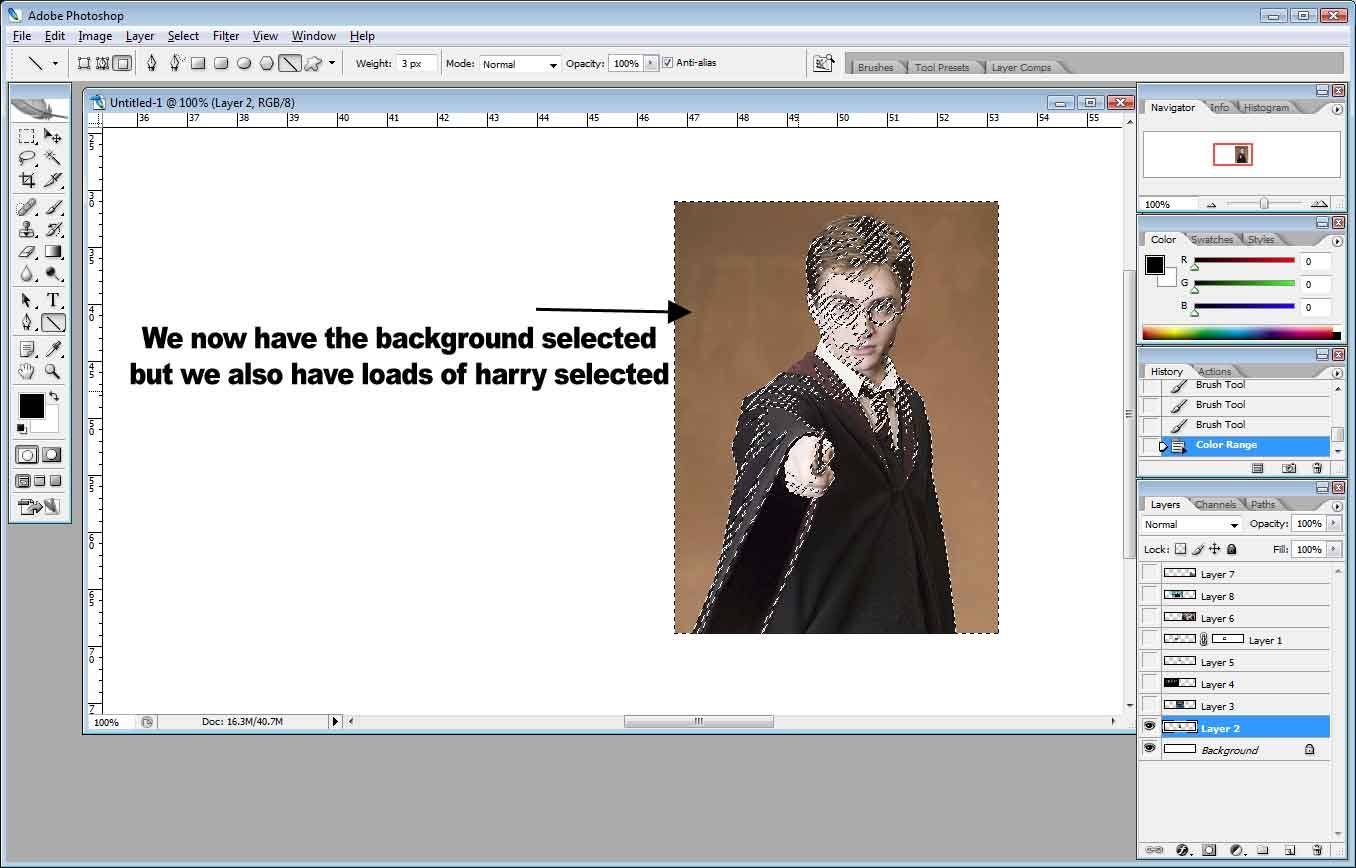1356x868 pixels.
Task: Open the Navigator panel options menu
Action: tap(1338, 109)
